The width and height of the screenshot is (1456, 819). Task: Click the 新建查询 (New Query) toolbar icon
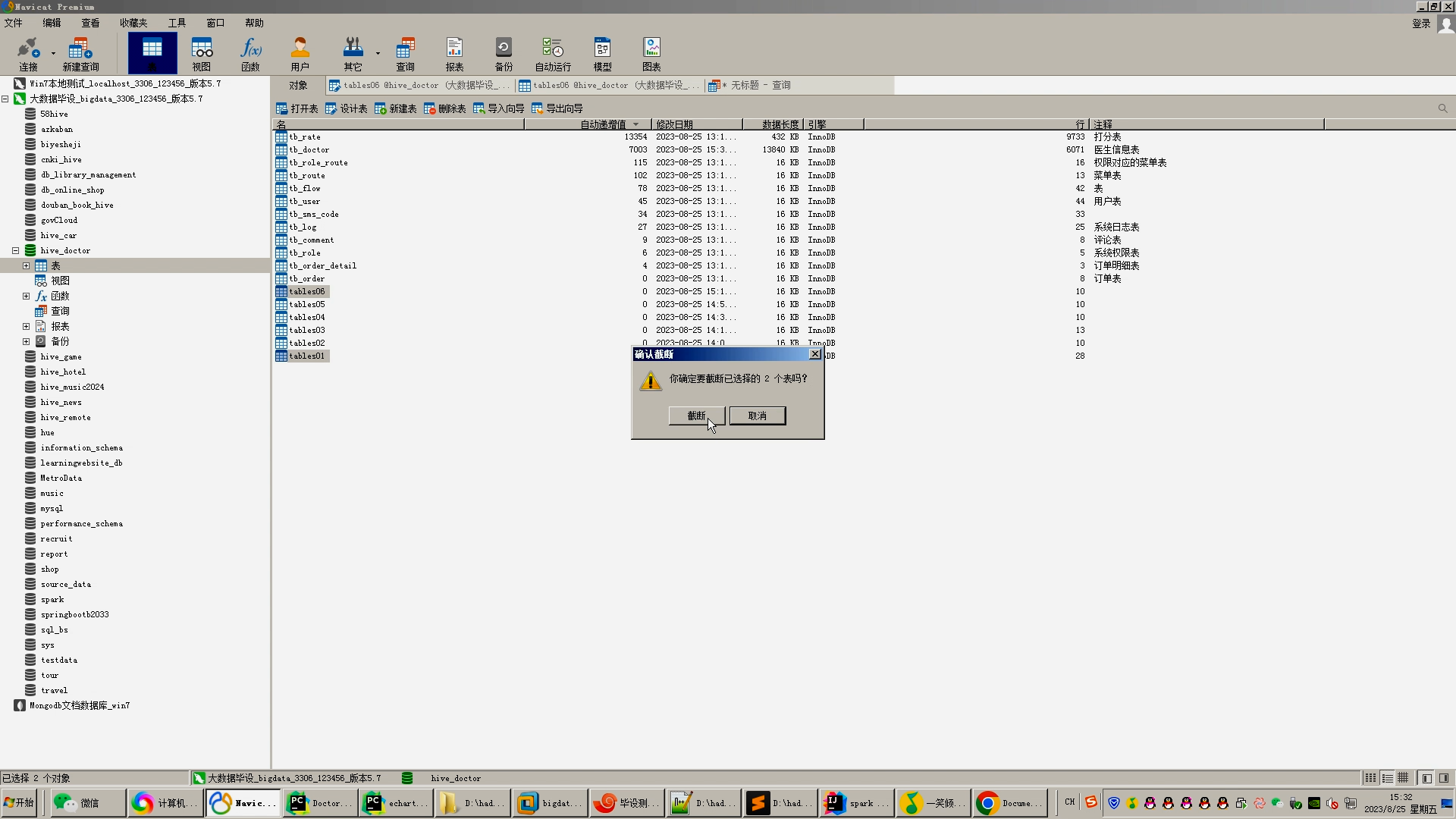(80, 54)
